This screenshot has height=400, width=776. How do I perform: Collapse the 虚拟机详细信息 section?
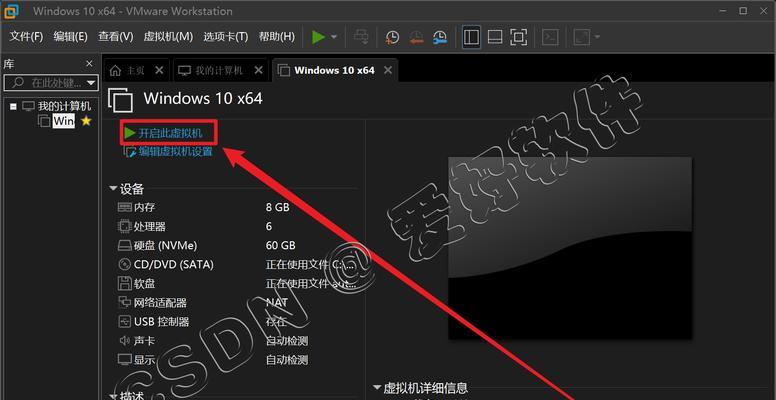[x=378, y=388]
